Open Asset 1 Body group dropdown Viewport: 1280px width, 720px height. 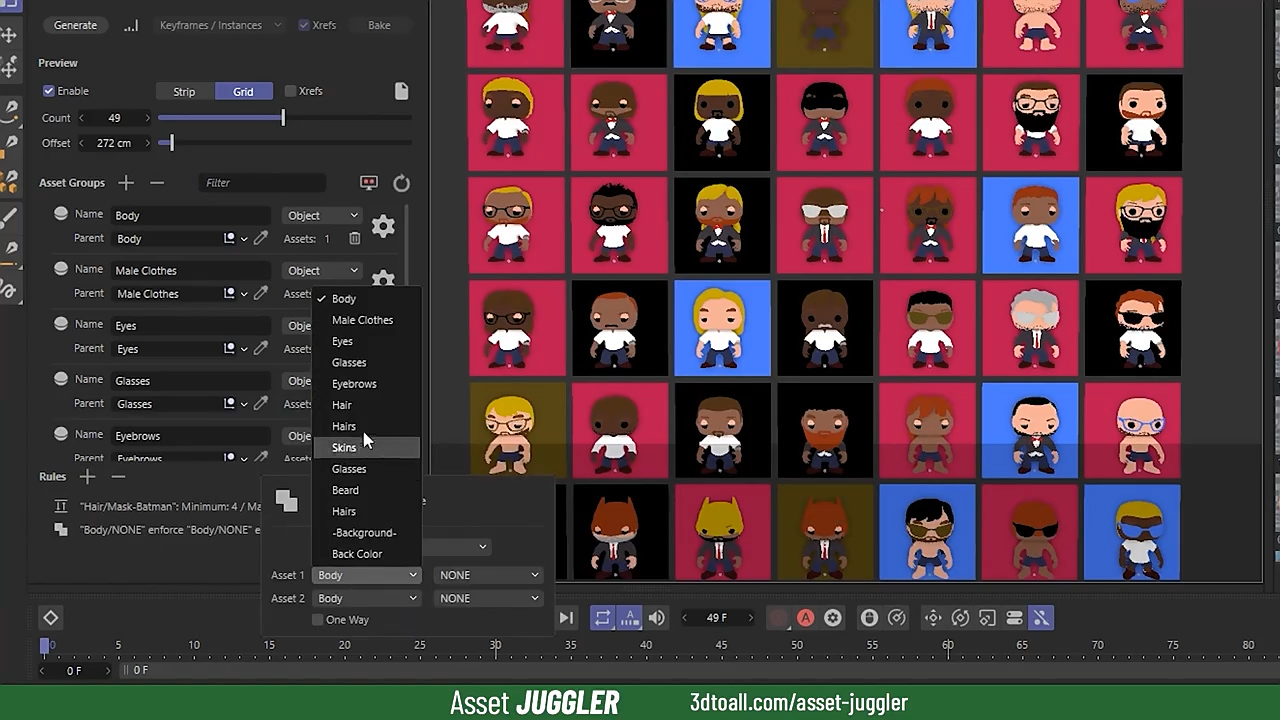point(367,575)
